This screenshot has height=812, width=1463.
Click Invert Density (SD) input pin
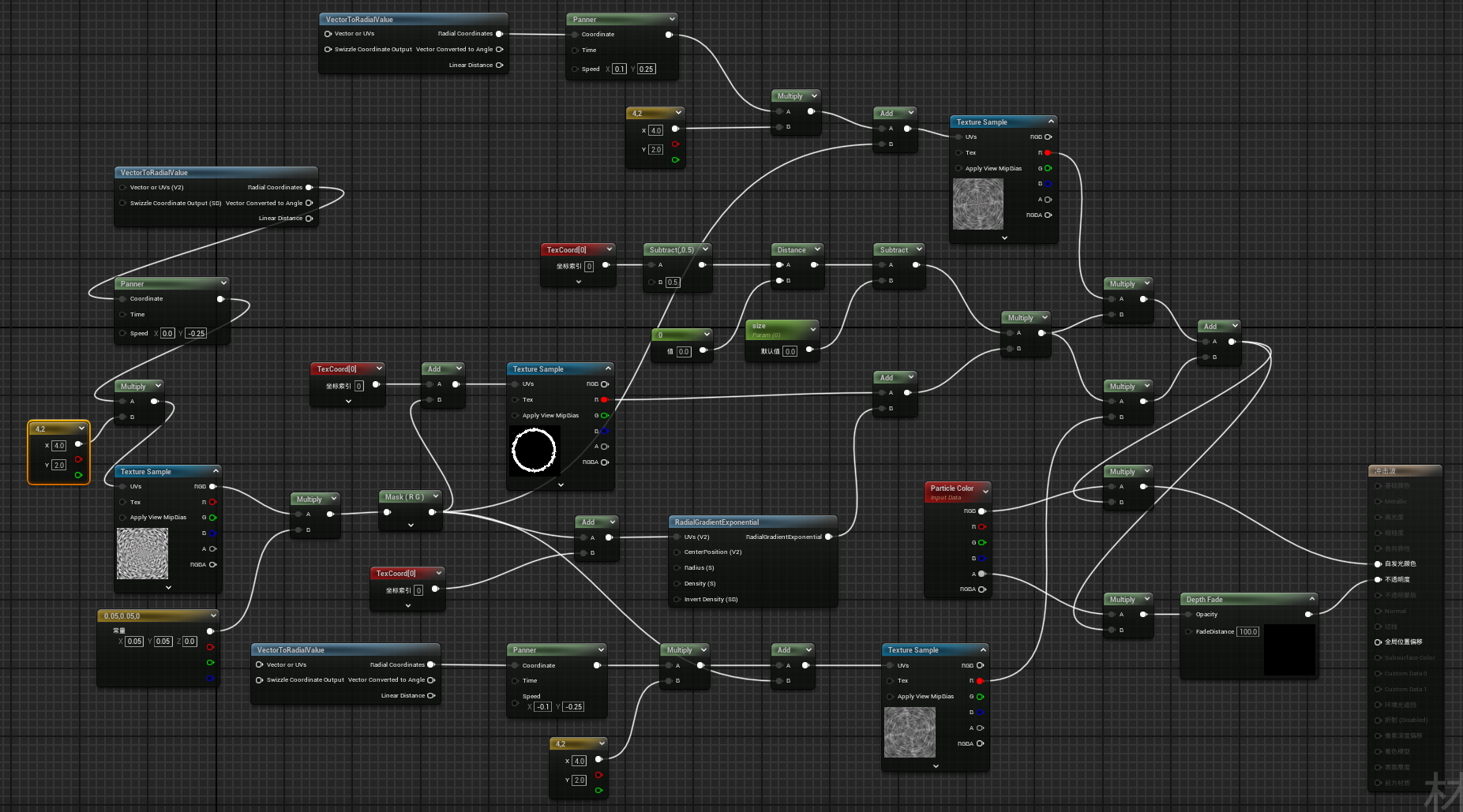(677, 599)
